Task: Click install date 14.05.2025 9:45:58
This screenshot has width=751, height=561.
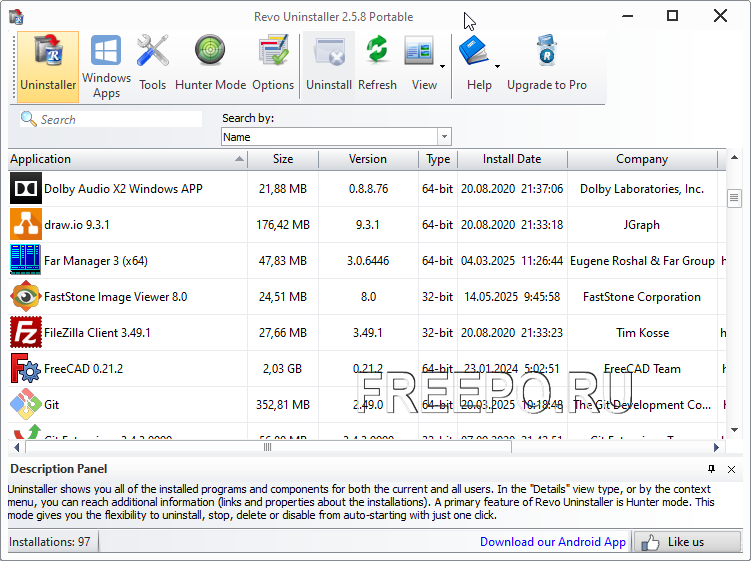Action: tap(512, 297)
